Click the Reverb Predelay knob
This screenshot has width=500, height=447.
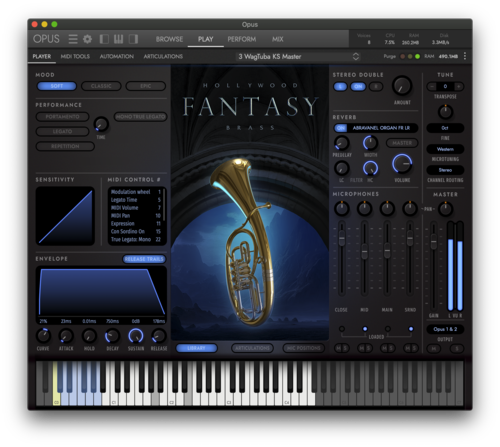click(x=342, y=143)
